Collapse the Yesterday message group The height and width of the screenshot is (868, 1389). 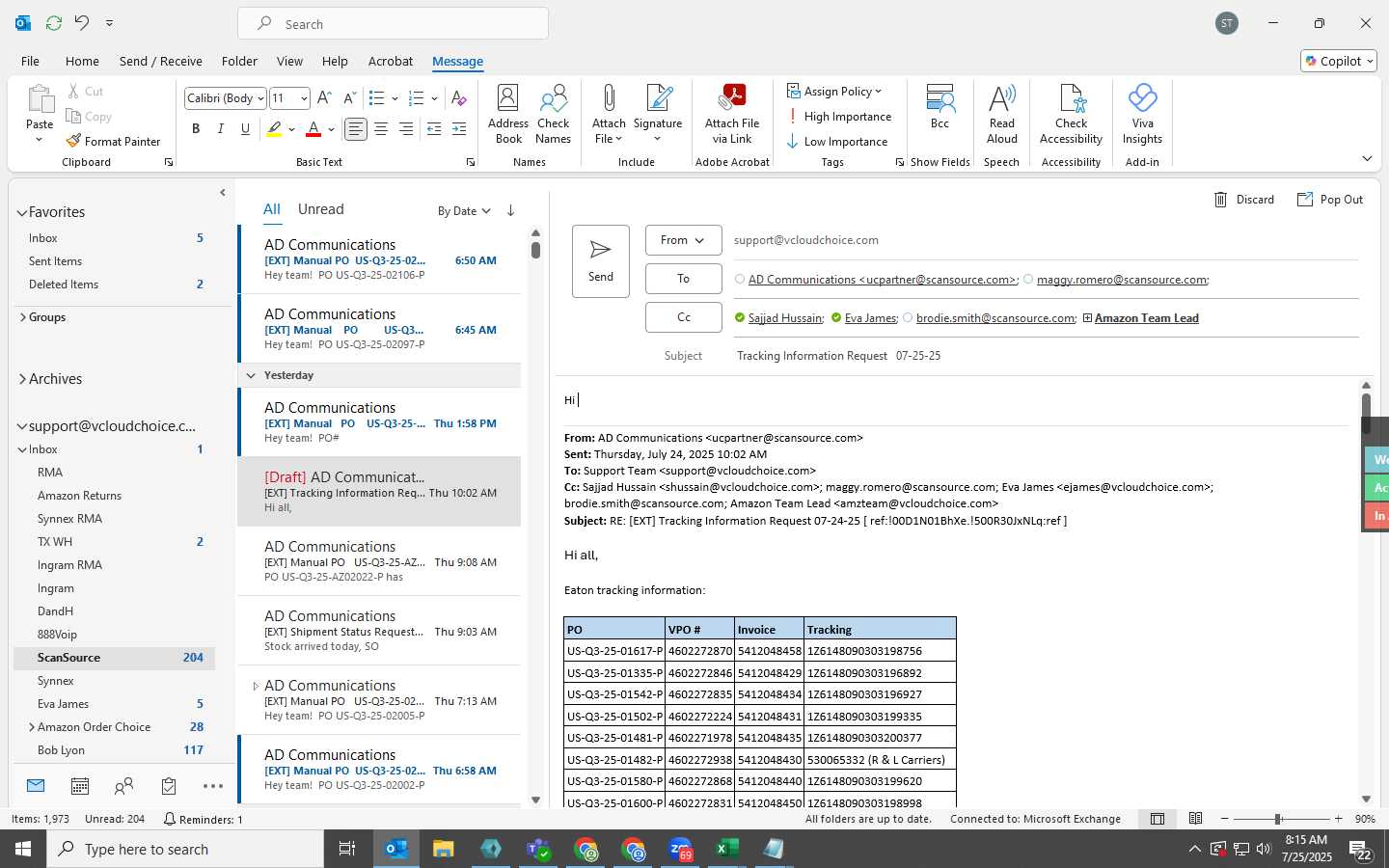(251, 375)
